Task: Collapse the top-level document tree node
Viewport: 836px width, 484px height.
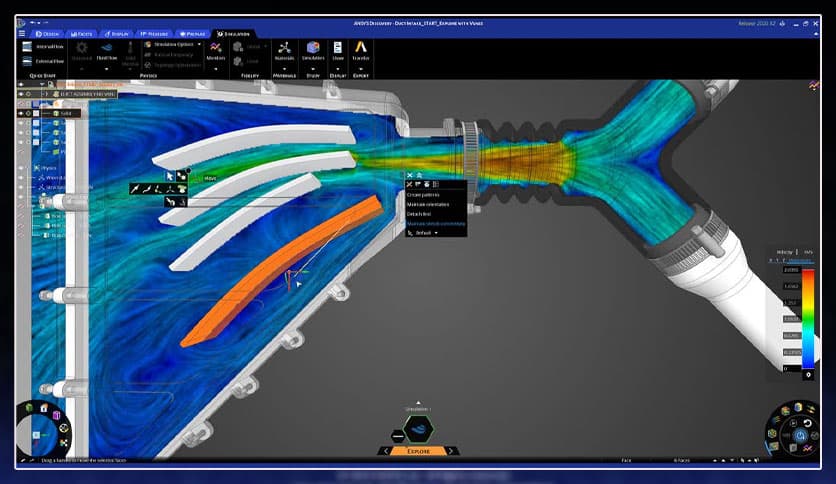Action: pos(42,84)
